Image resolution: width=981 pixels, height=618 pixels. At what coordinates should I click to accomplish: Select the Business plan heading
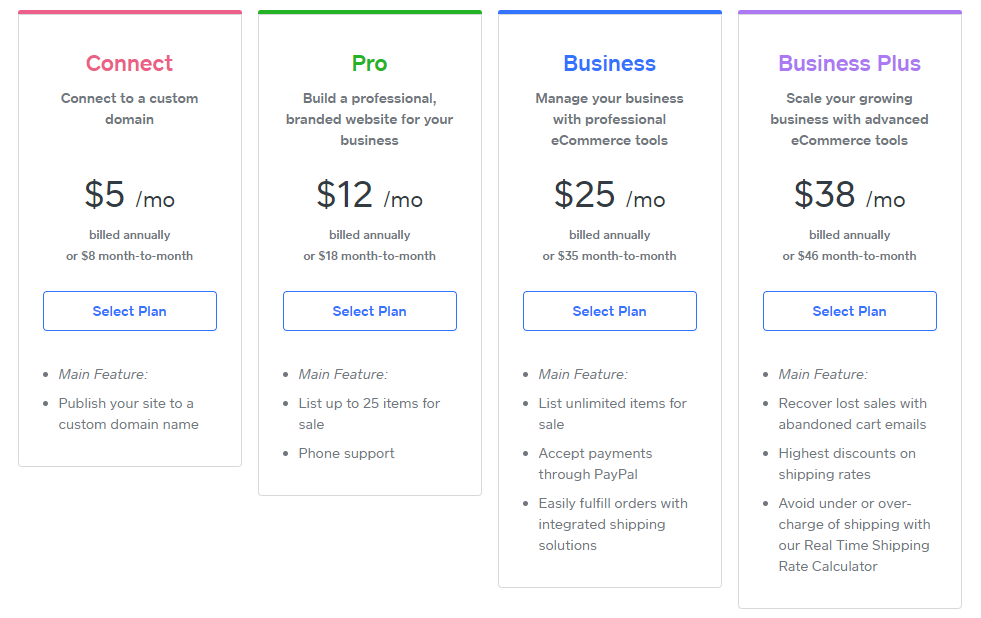pyautogui.click(x=609, y=63)
